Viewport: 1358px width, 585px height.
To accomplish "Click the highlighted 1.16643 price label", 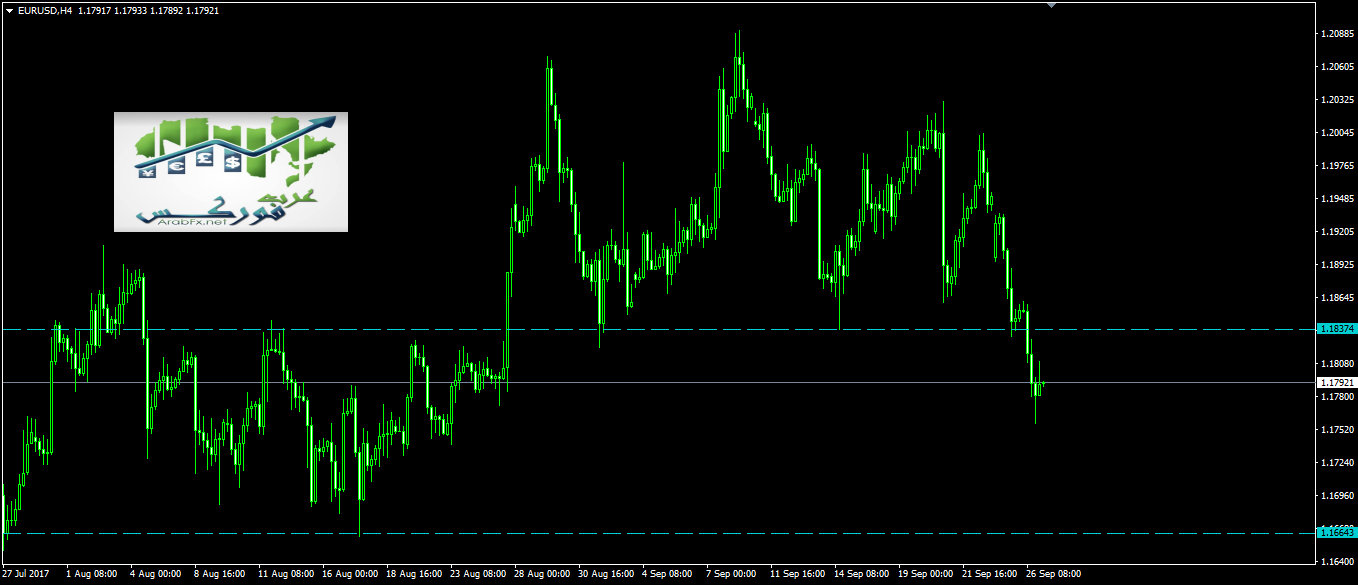I will click(1337, 533).
